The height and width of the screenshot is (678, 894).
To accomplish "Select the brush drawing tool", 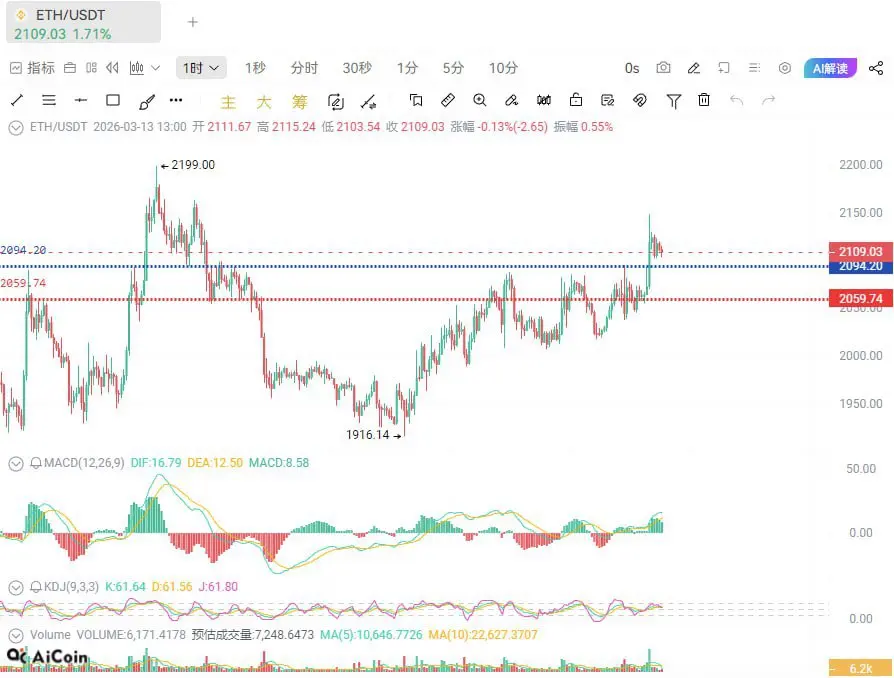I will pos(147,102).
